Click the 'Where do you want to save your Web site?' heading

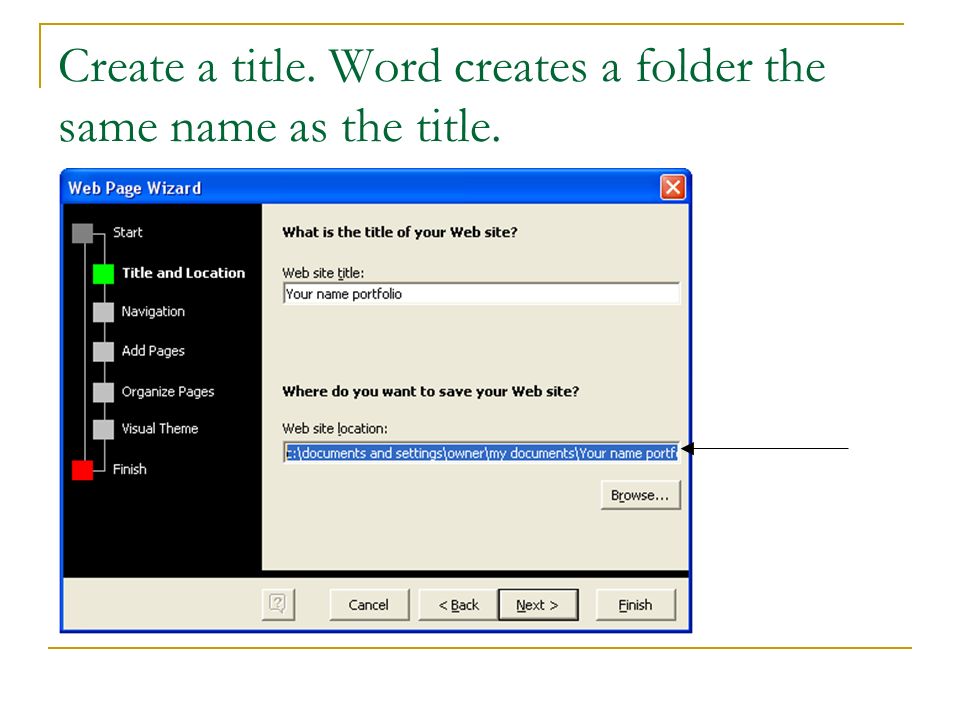tap(430, 392)
